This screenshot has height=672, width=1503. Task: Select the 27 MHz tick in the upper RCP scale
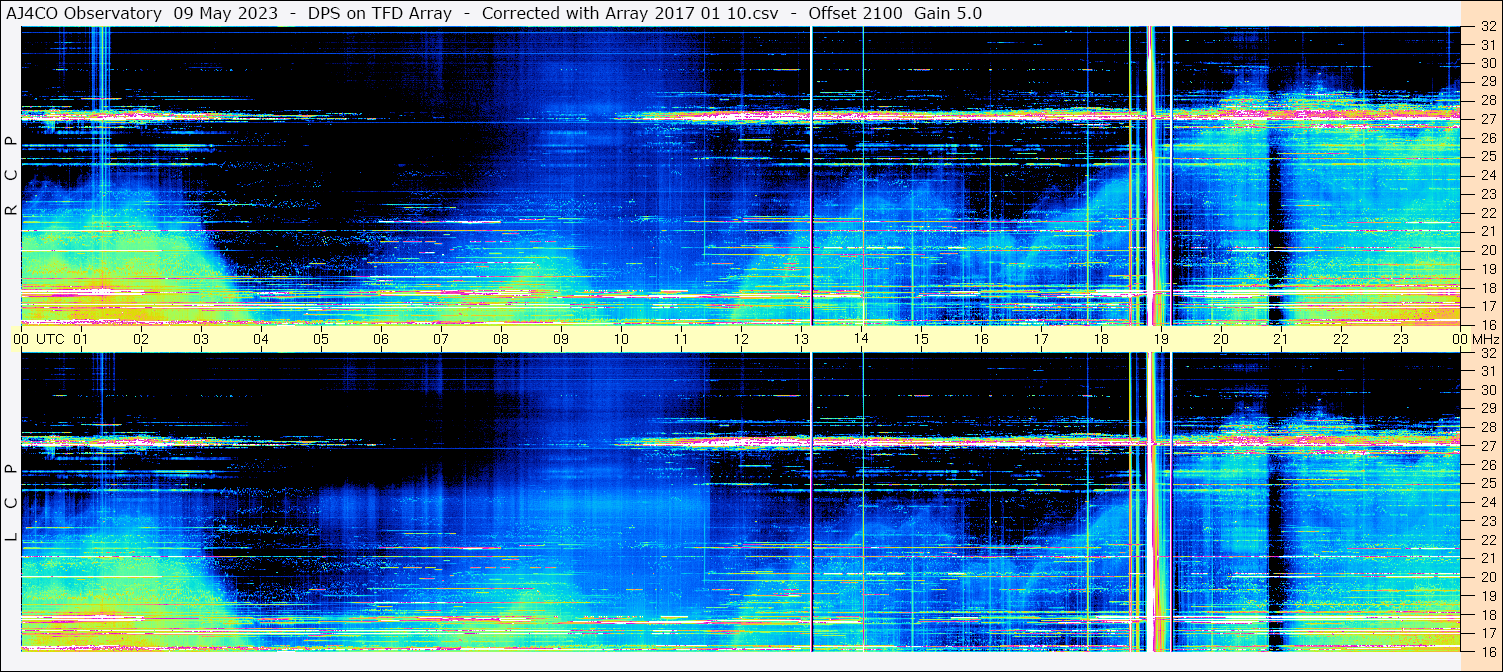click(x=1487, y=120)
